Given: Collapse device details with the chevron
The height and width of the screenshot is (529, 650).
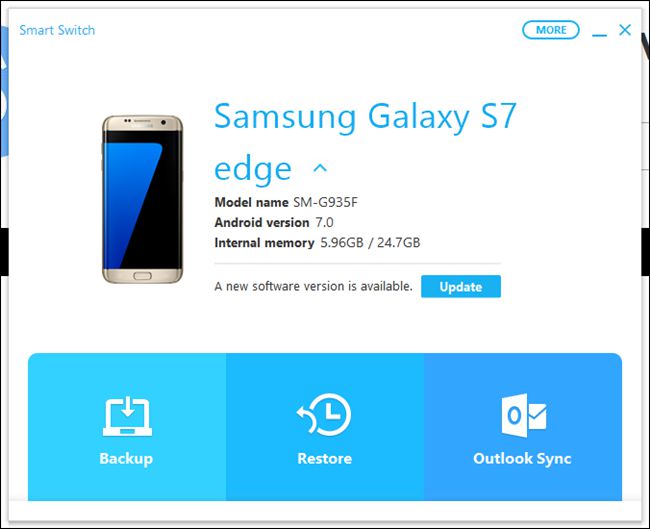Looking at the screenshot, I should tap(320, 168).
